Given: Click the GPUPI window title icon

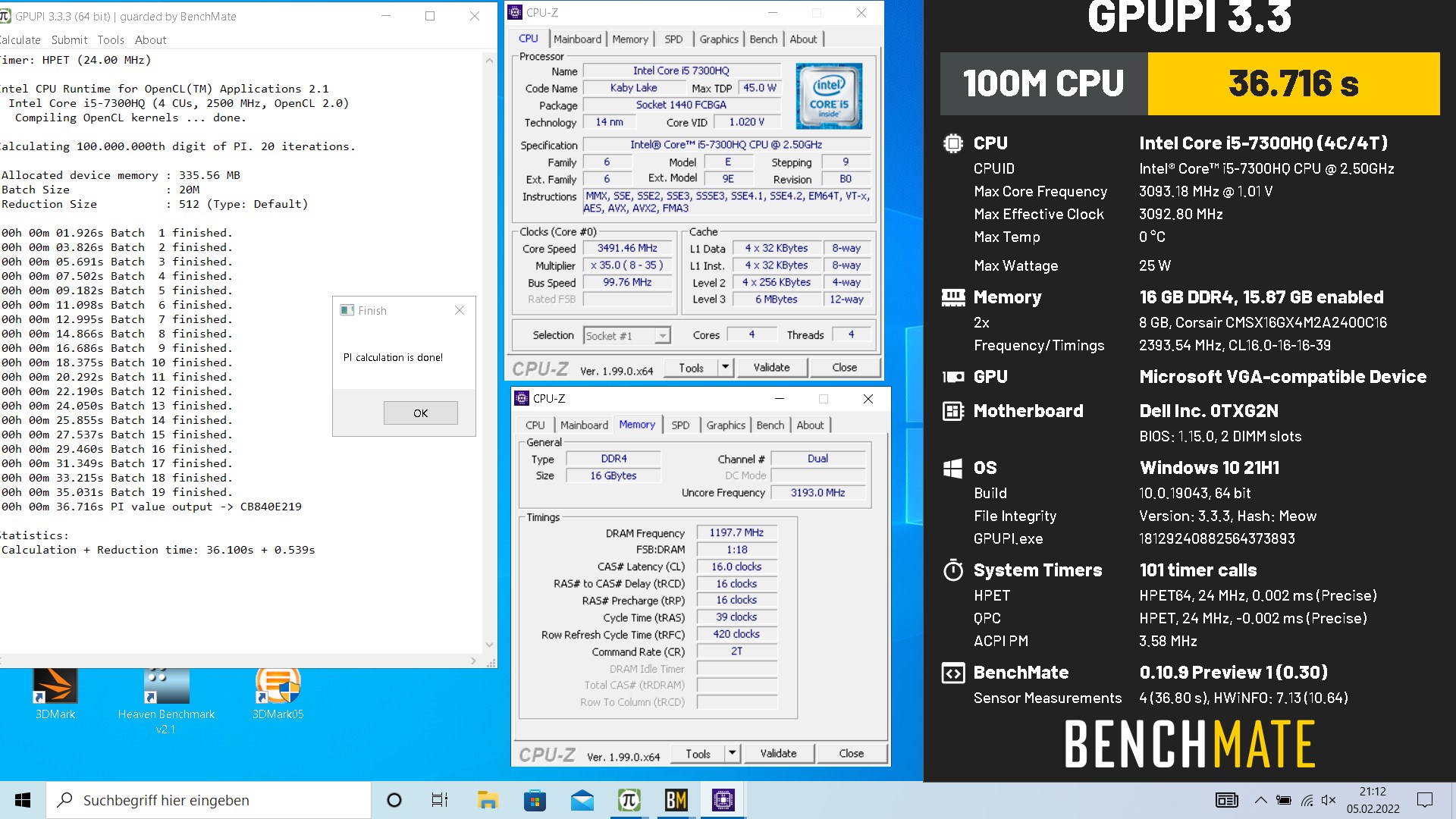Looking at the screenshot, I should (5, 16).
